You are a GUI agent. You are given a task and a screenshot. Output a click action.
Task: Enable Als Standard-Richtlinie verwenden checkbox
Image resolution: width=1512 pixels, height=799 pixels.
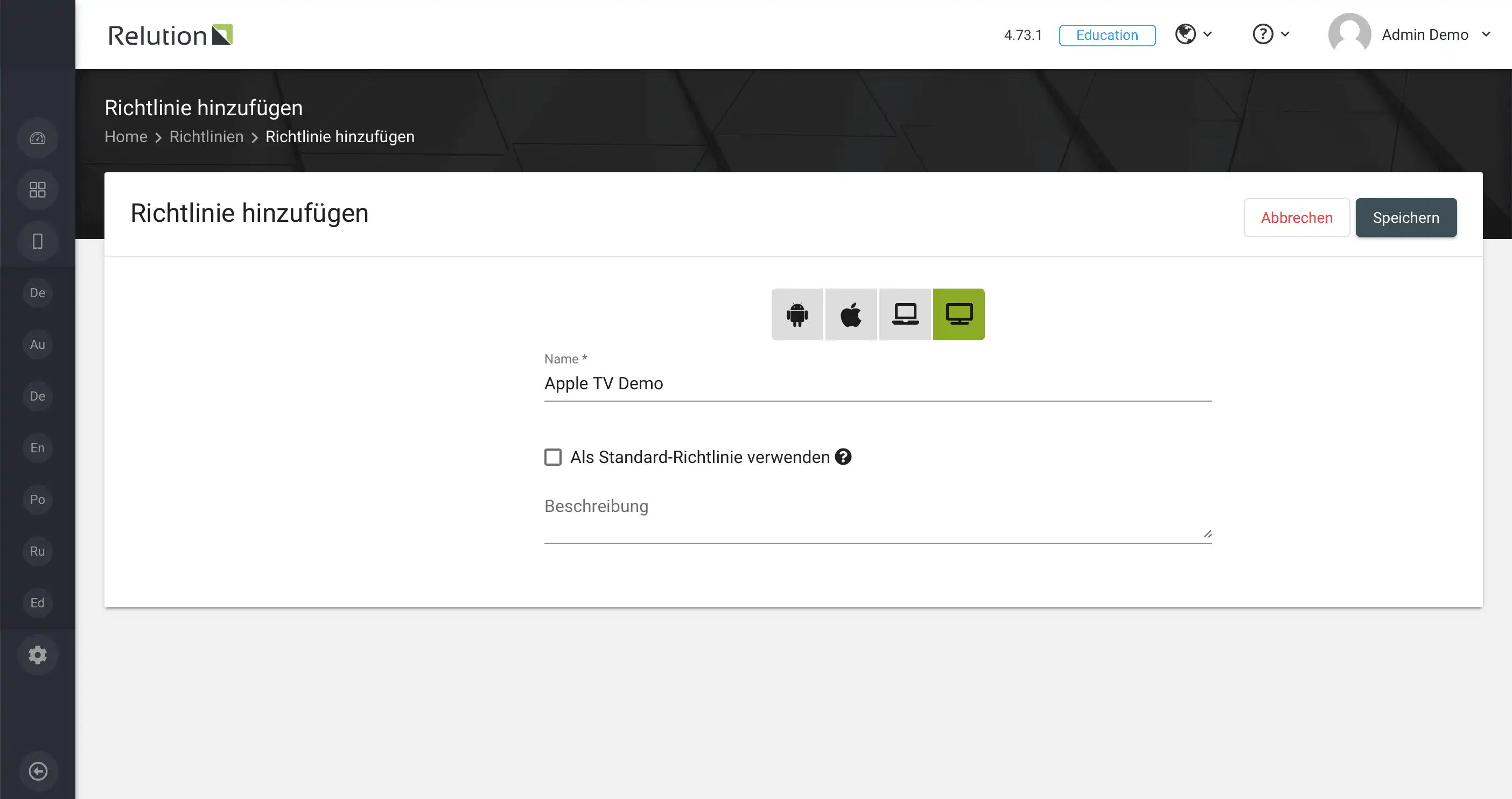click(553, 457)
